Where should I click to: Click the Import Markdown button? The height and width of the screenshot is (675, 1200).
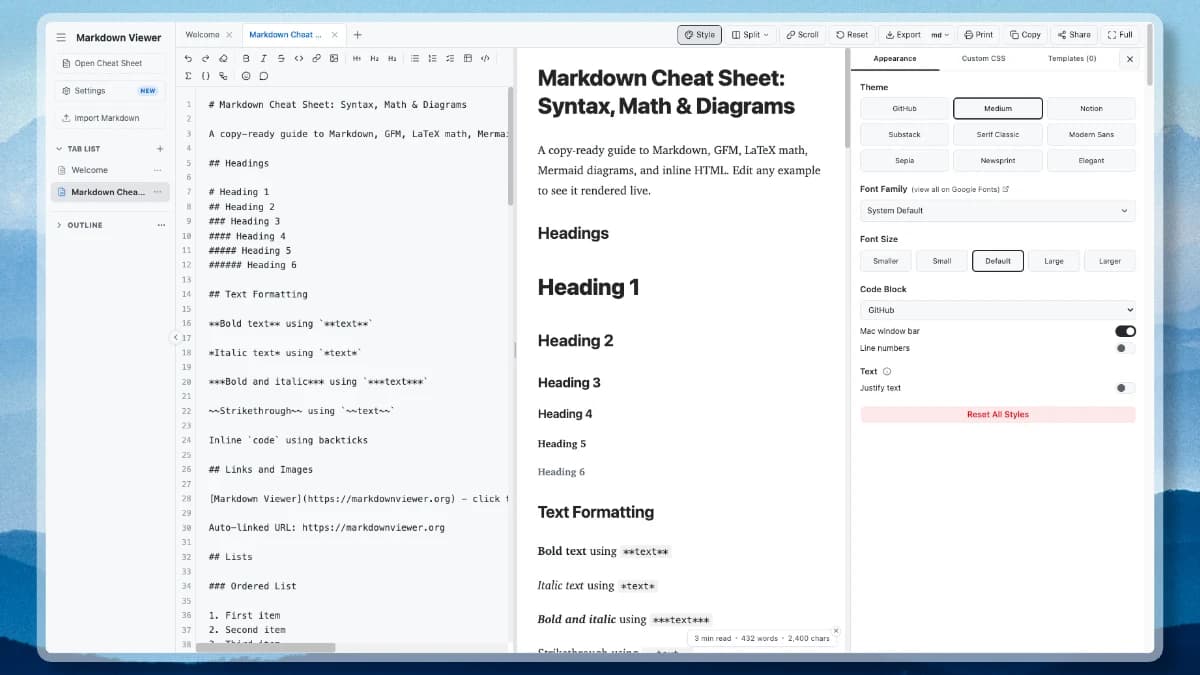point(110,118)
